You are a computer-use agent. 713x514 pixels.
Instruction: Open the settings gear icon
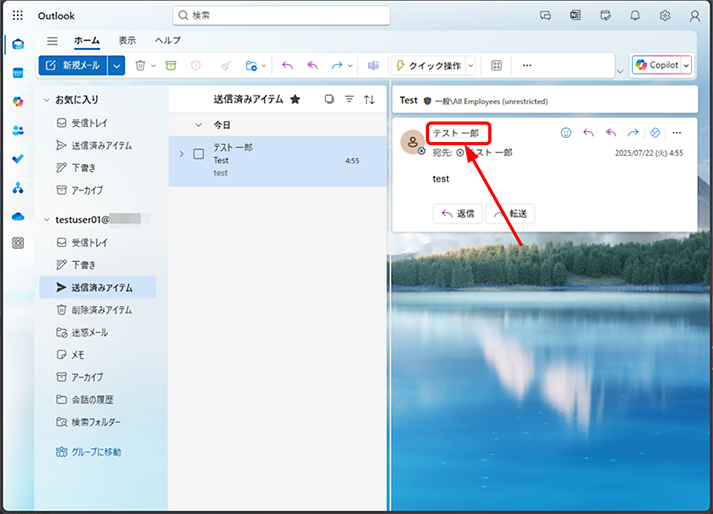tap(665, 16)
